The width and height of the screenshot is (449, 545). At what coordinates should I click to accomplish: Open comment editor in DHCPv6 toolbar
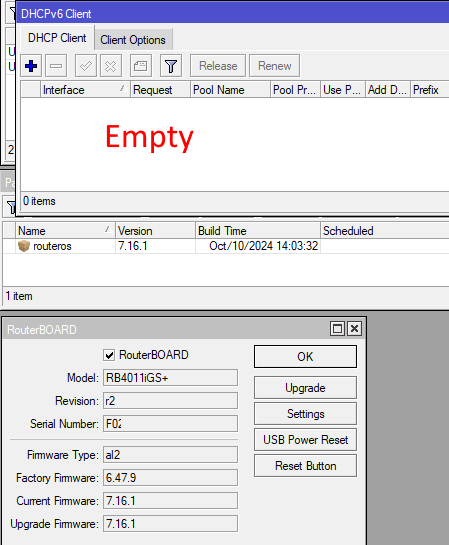[141, 66]
